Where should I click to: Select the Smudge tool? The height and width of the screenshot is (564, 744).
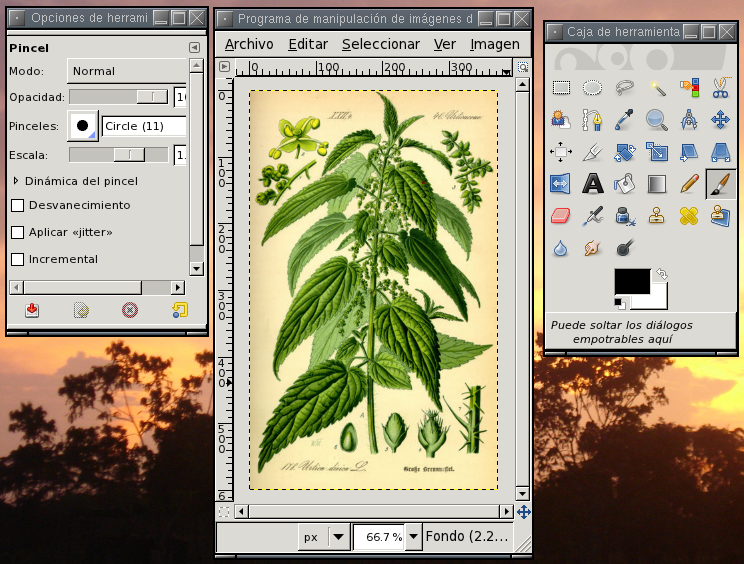coord(593,248)
